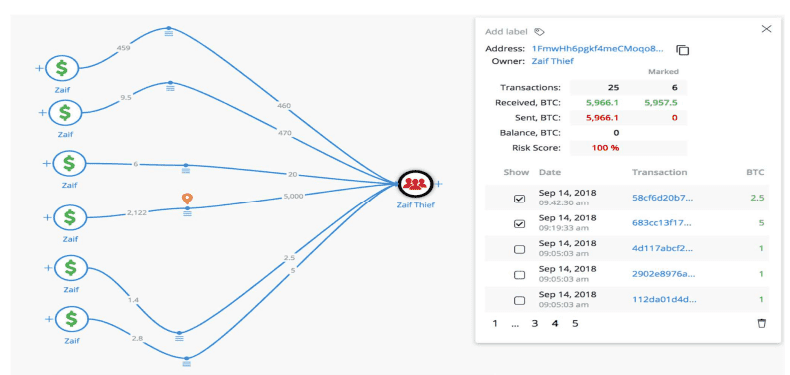Go to page 3 of transactions
This screenshot has height=375, width=790.
535,324
